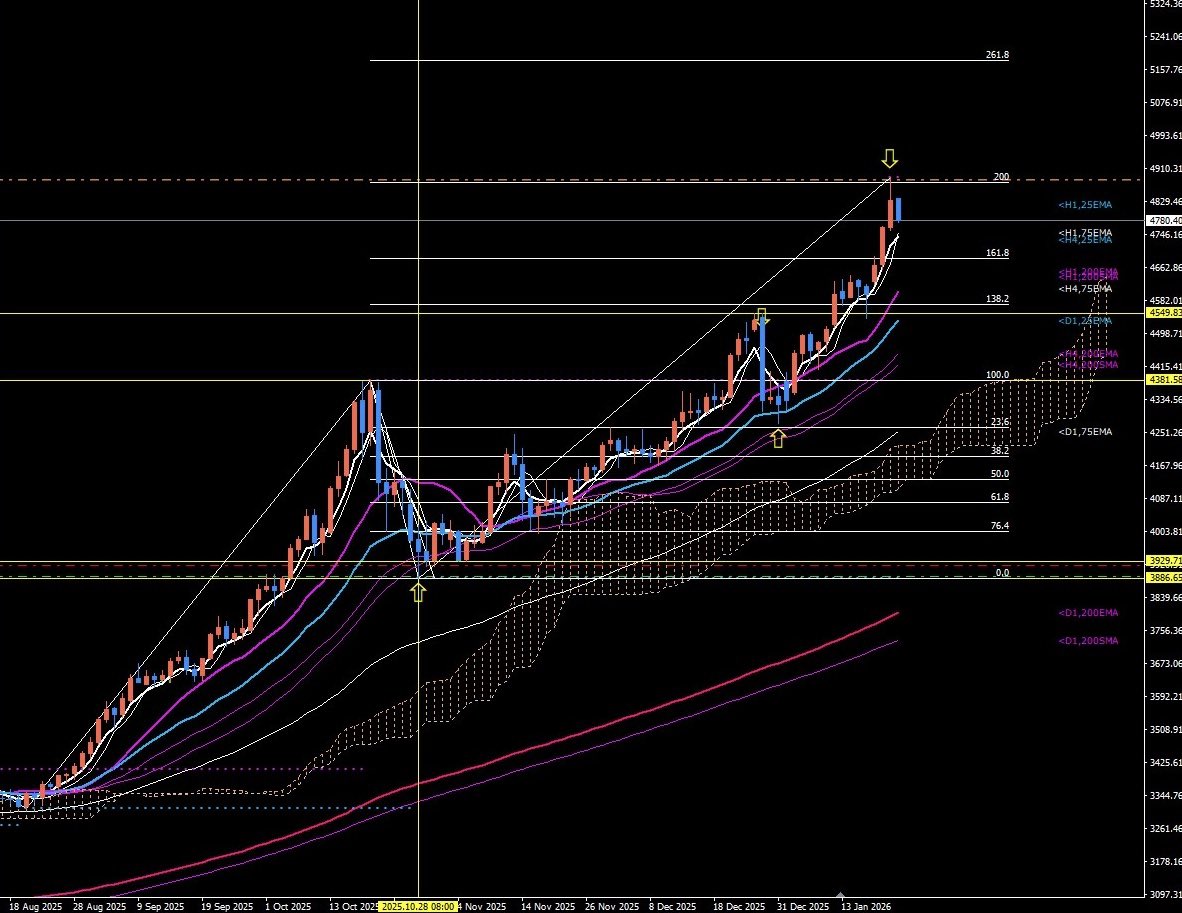This screenshot has width=1182, height=913.
Task: Click the 19 Sep 2025 date label
Action: [227, 907]
